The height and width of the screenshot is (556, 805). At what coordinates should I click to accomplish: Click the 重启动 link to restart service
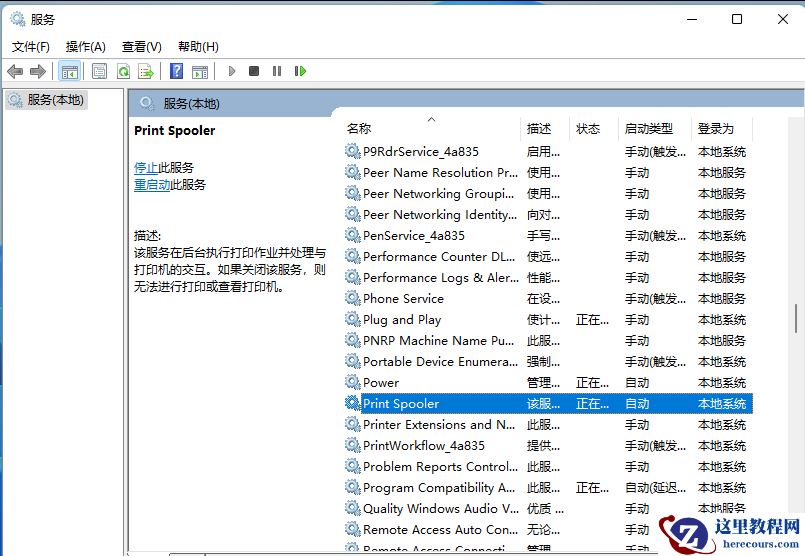(x=152, y=185)
